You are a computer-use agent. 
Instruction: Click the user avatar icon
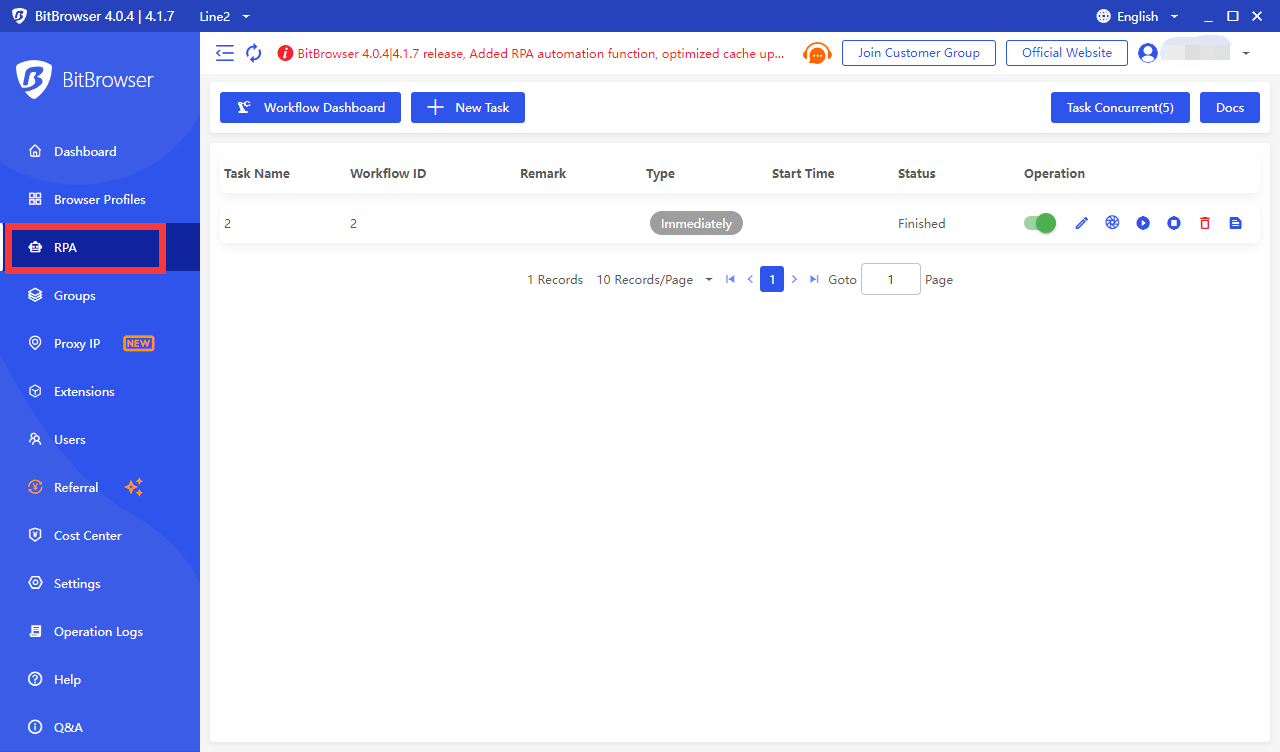point(1148,53)
